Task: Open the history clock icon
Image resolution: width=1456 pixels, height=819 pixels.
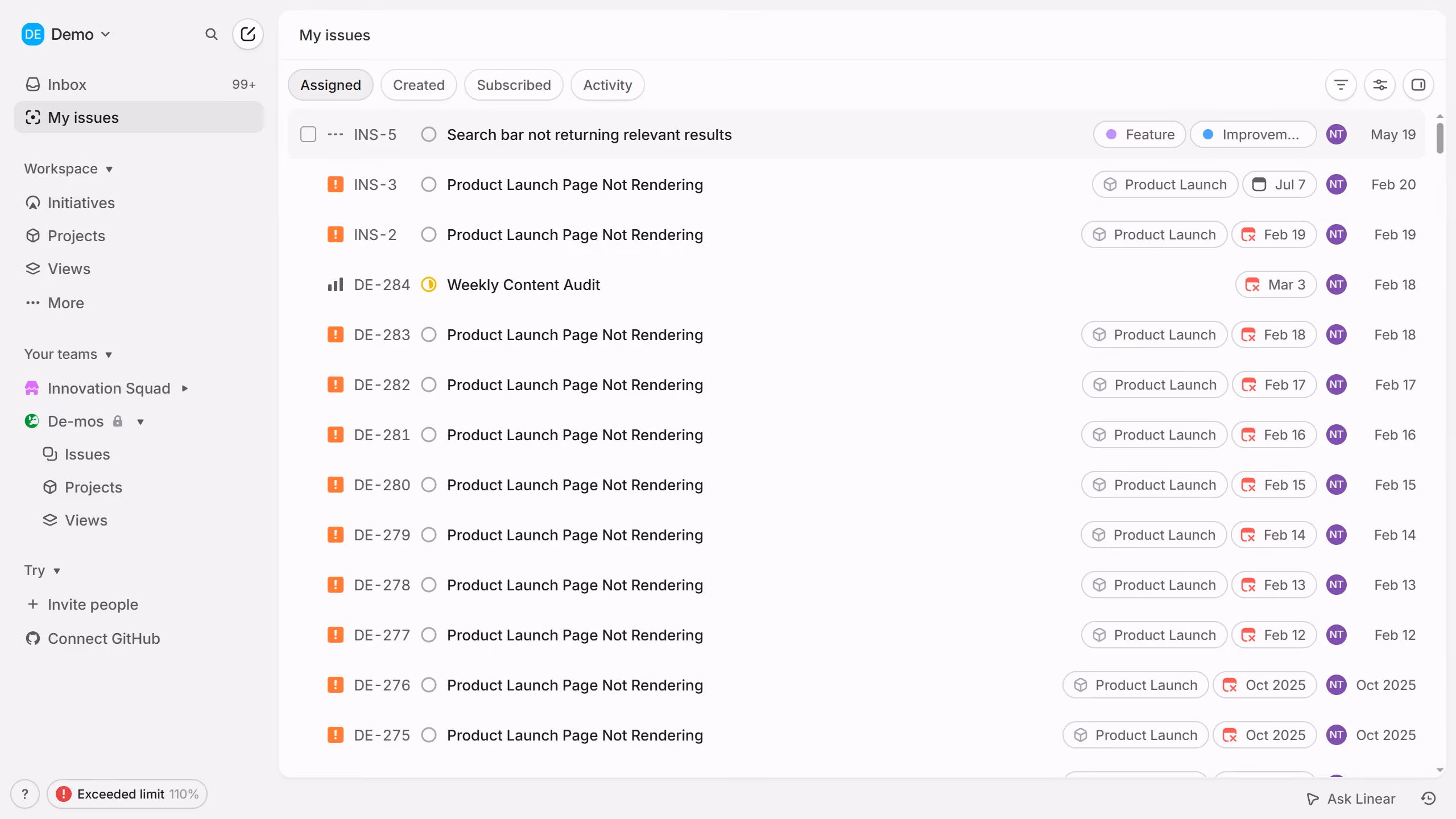Action: click(1429, 799)
